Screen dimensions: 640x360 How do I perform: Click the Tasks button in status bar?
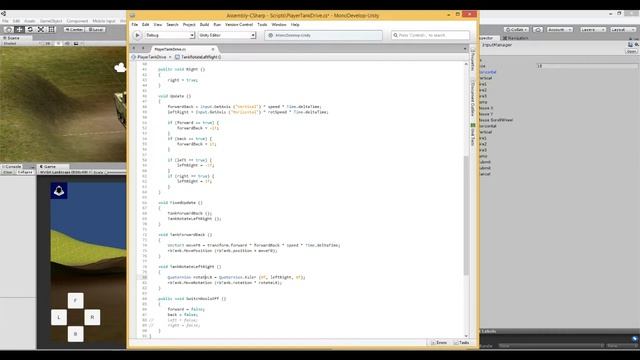click(462, 343)
